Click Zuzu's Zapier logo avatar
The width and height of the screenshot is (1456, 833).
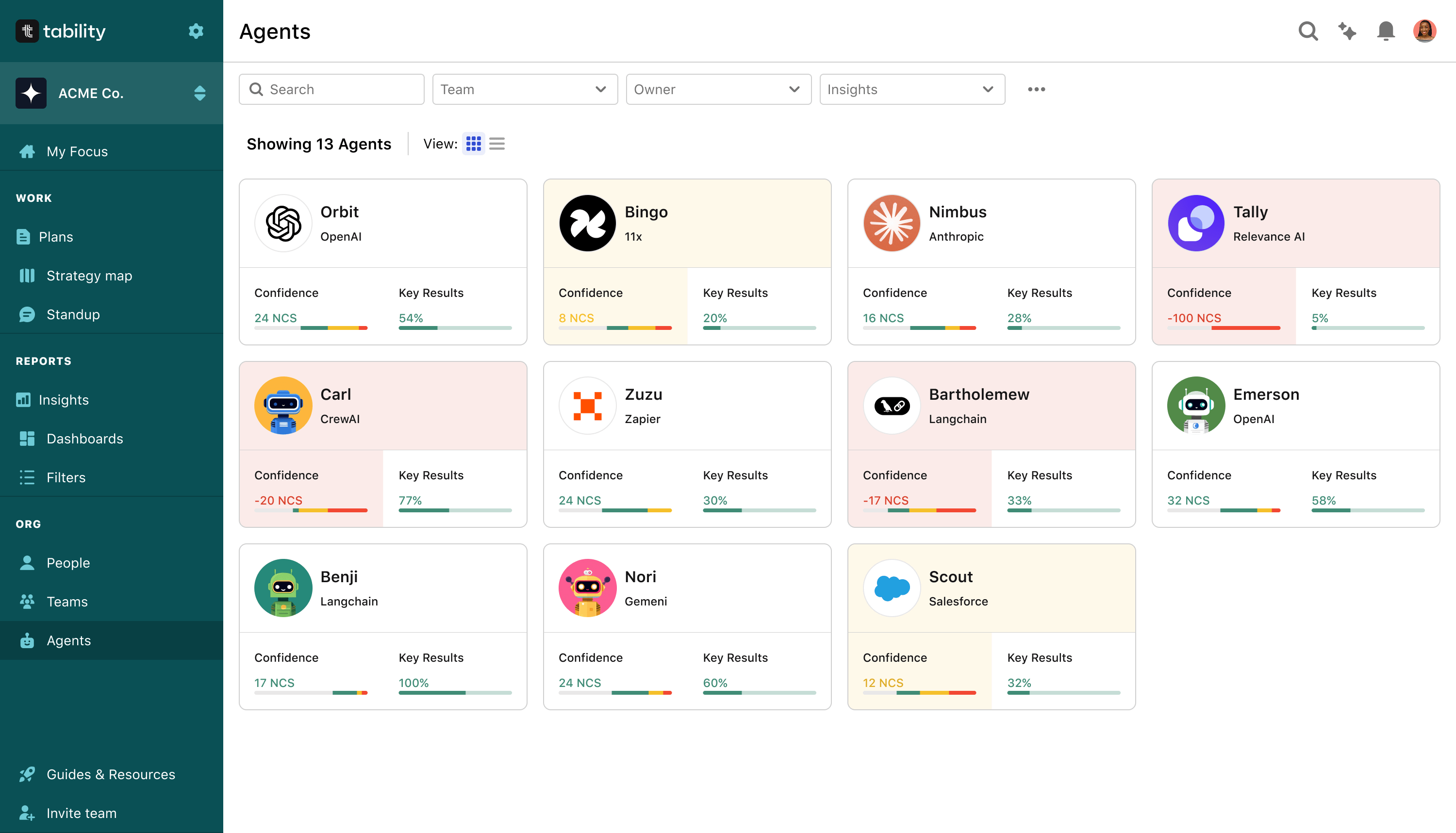pyautogui.click(x=587, y=406)
